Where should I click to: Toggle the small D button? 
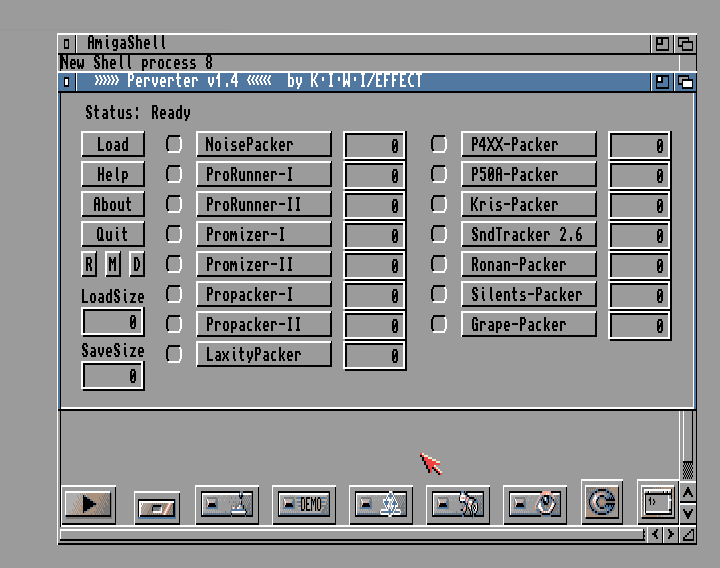pos(136,264)
